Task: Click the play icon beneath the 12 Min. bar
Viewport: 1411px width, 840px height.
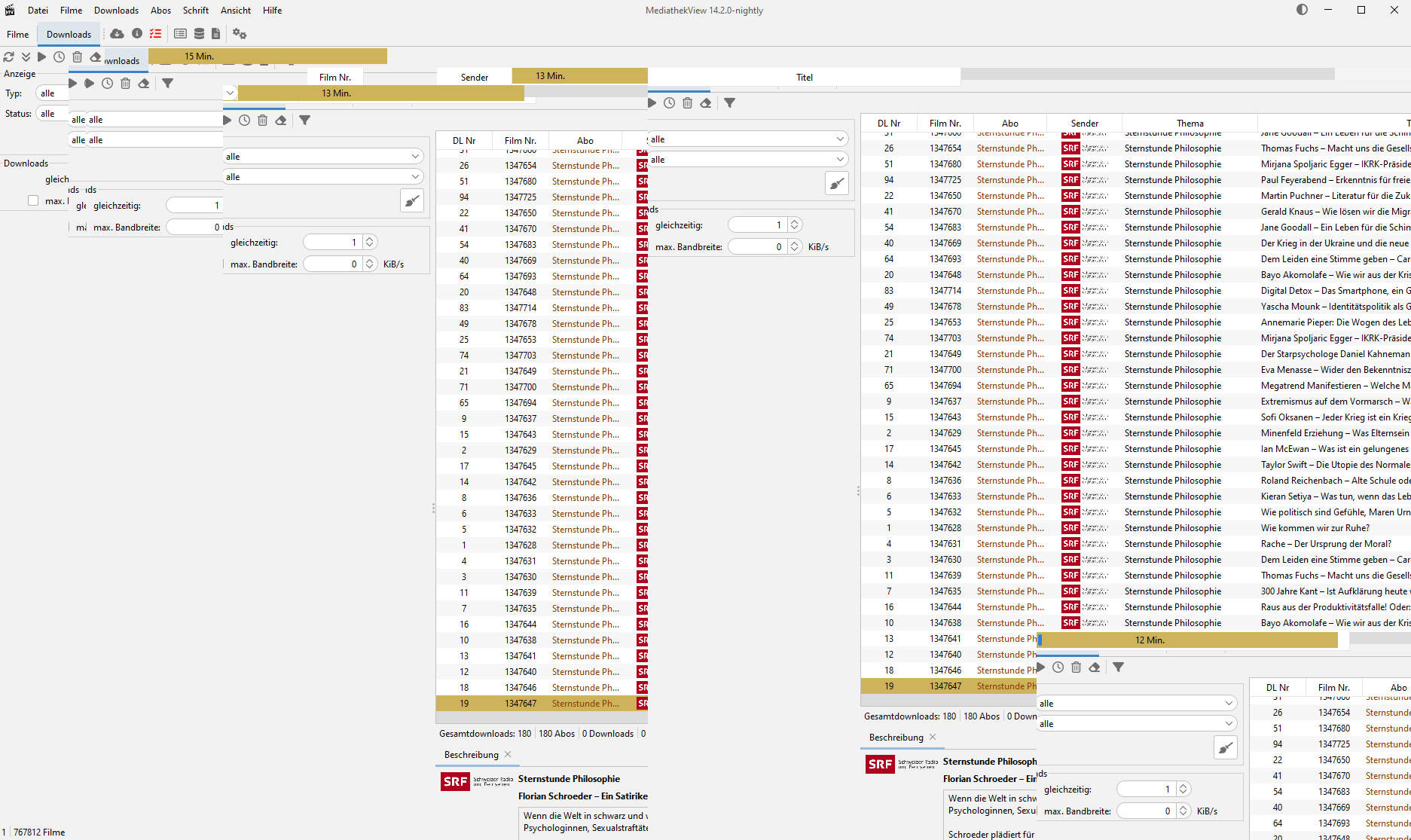Action: [x=1041, y=667]
